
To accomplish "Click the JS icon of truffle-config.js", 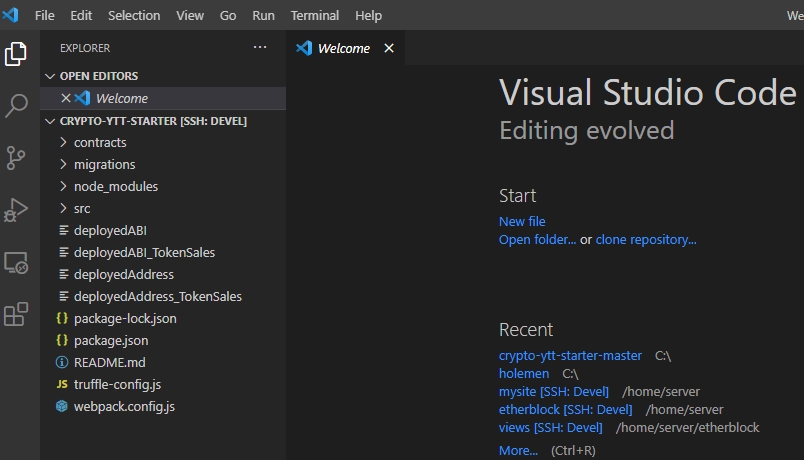I will (x=62, y=384).
